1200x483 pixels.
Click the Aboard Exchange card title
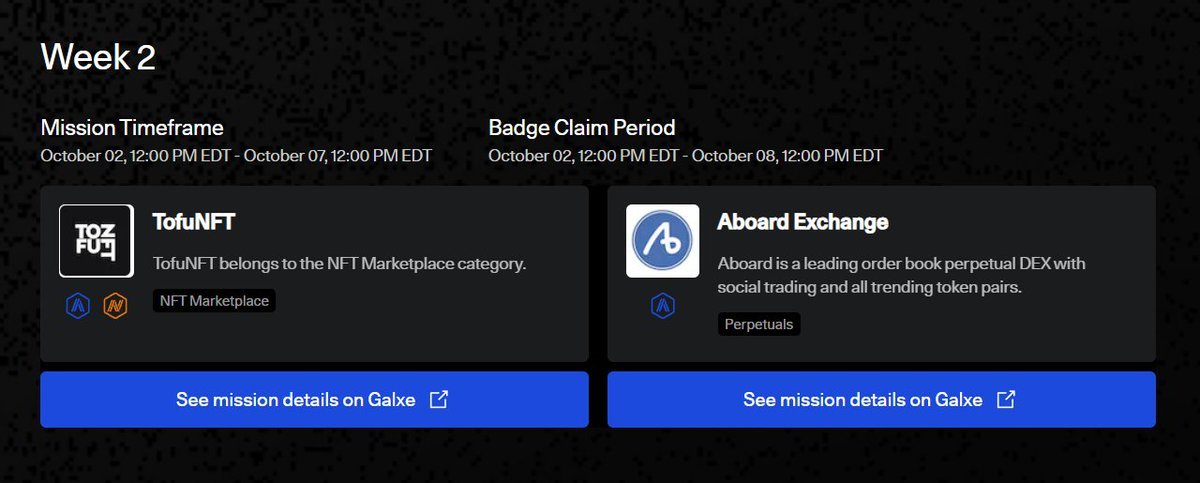tap(803, 221)
